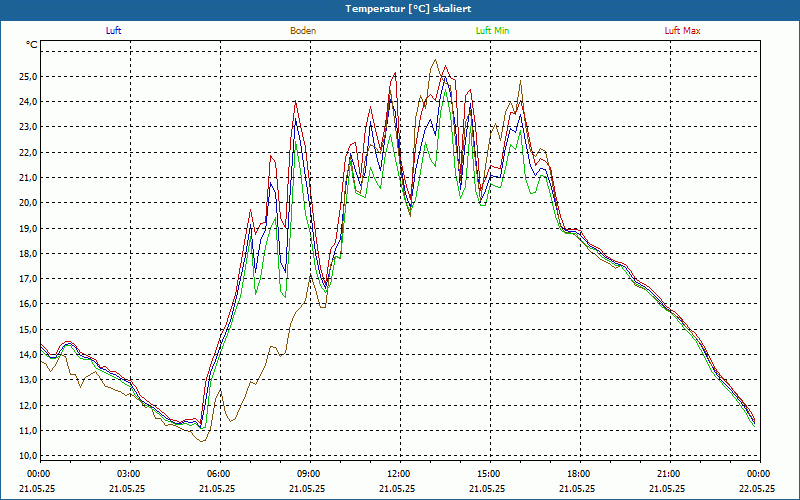Click the 22.05.25 date label
The width and height of the screenshot is (800, 500).
[x=757, y=488]
